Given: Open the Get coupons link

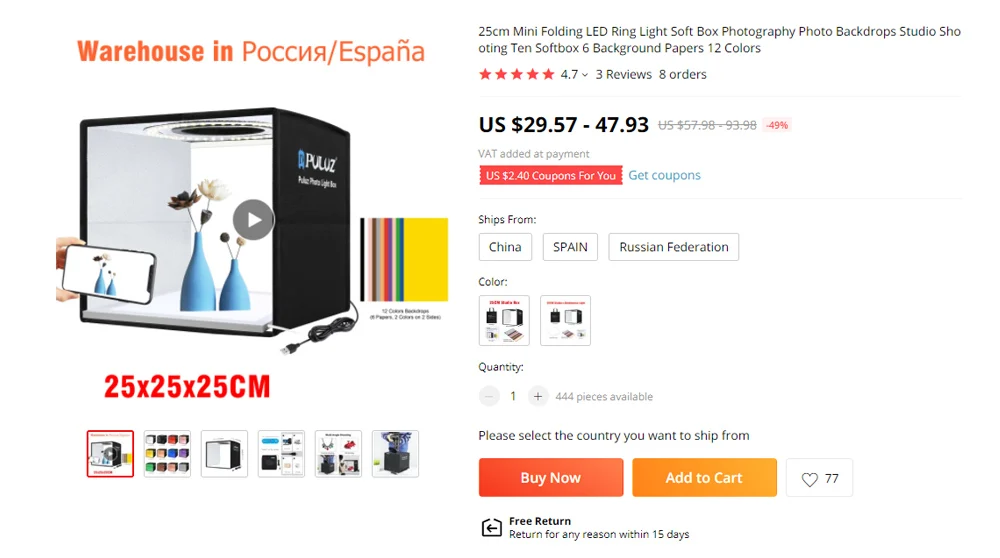Looking at the screenshot, I should click(664, 175).
